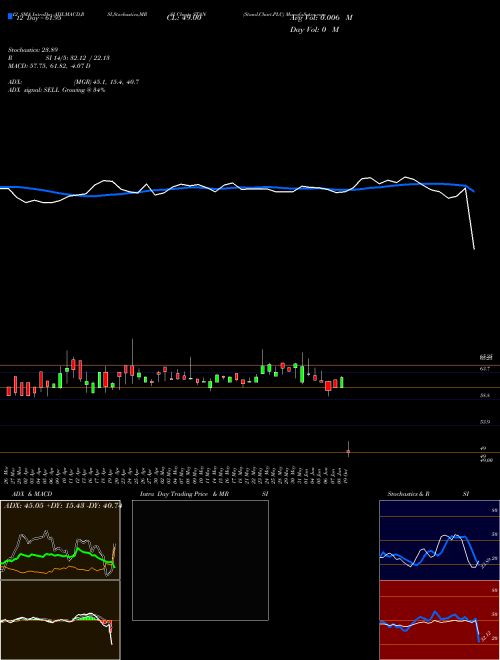This screenshot has height=660, width=500.
Task: Click the 'SI 14/5: 32.12 / 22.13' value
Action: click(x=77, y=58)
